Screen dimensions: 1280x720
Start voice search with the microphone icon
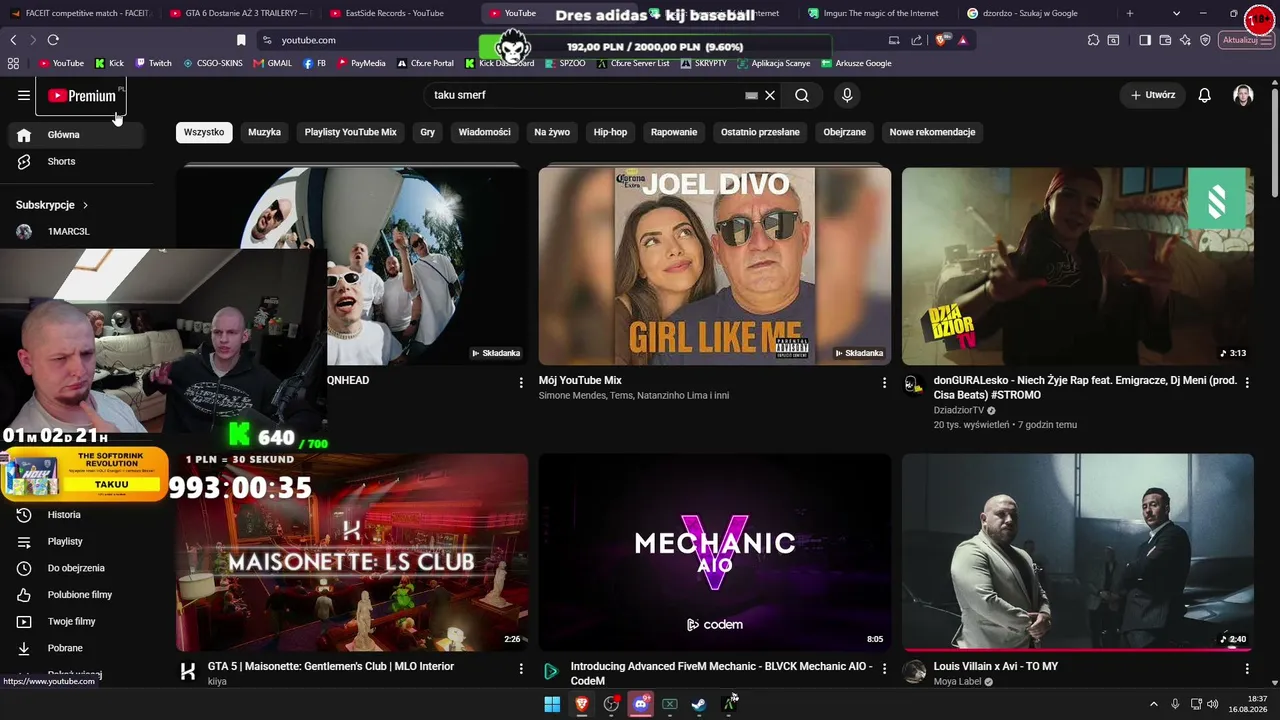(x=847, y=95)
